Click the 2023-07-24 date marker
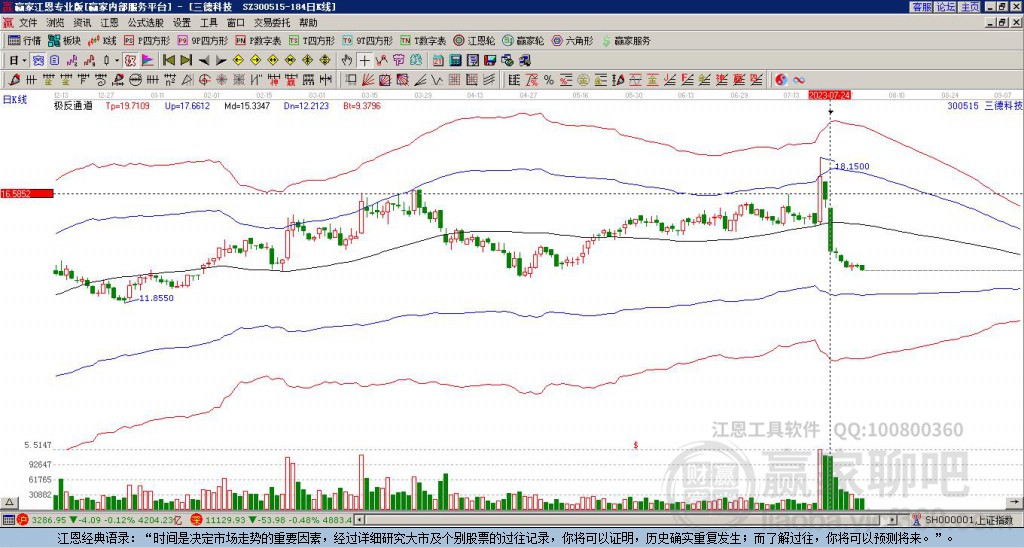 click(827, 95)
